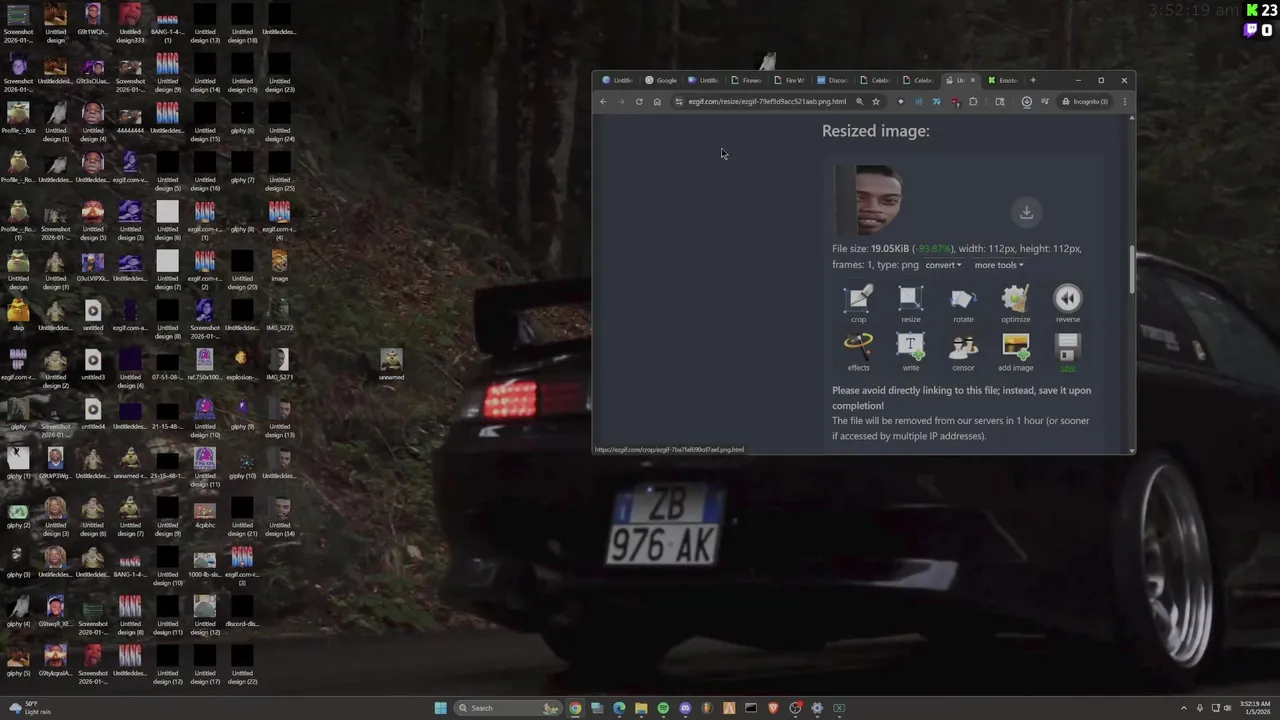
Task: Select the 'discord-dis...' desktop file
Action: click(x=242, y=611)
